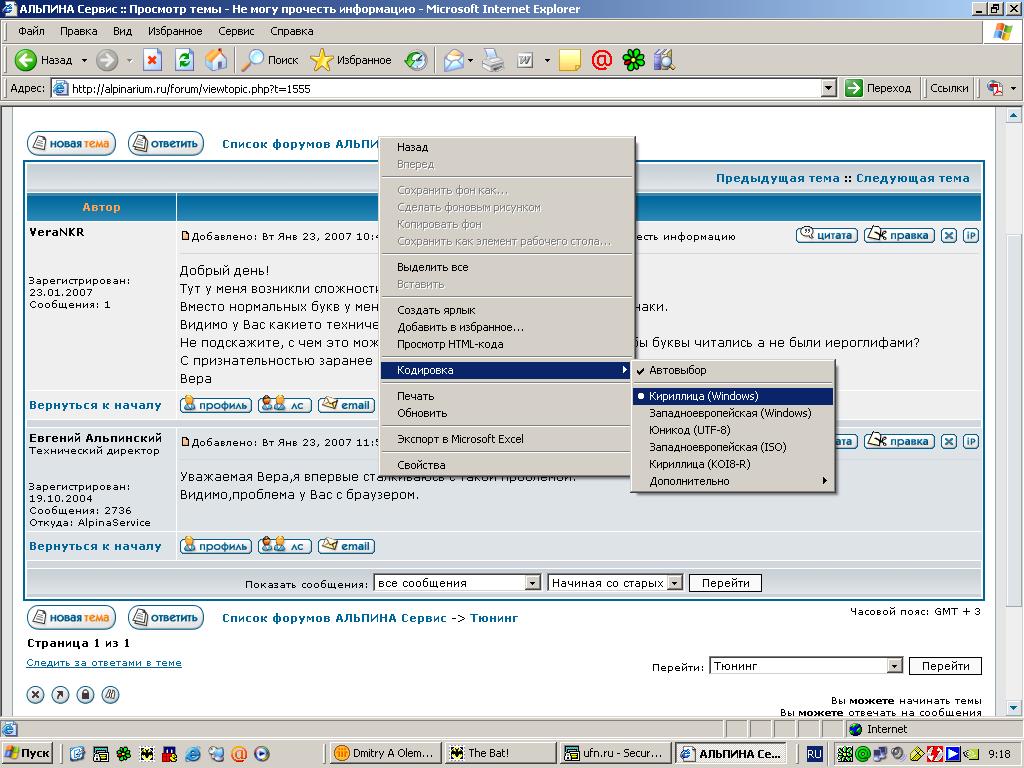Click the Следующая тема link
Screen dimensions: 1024x768
coord(912,178)
